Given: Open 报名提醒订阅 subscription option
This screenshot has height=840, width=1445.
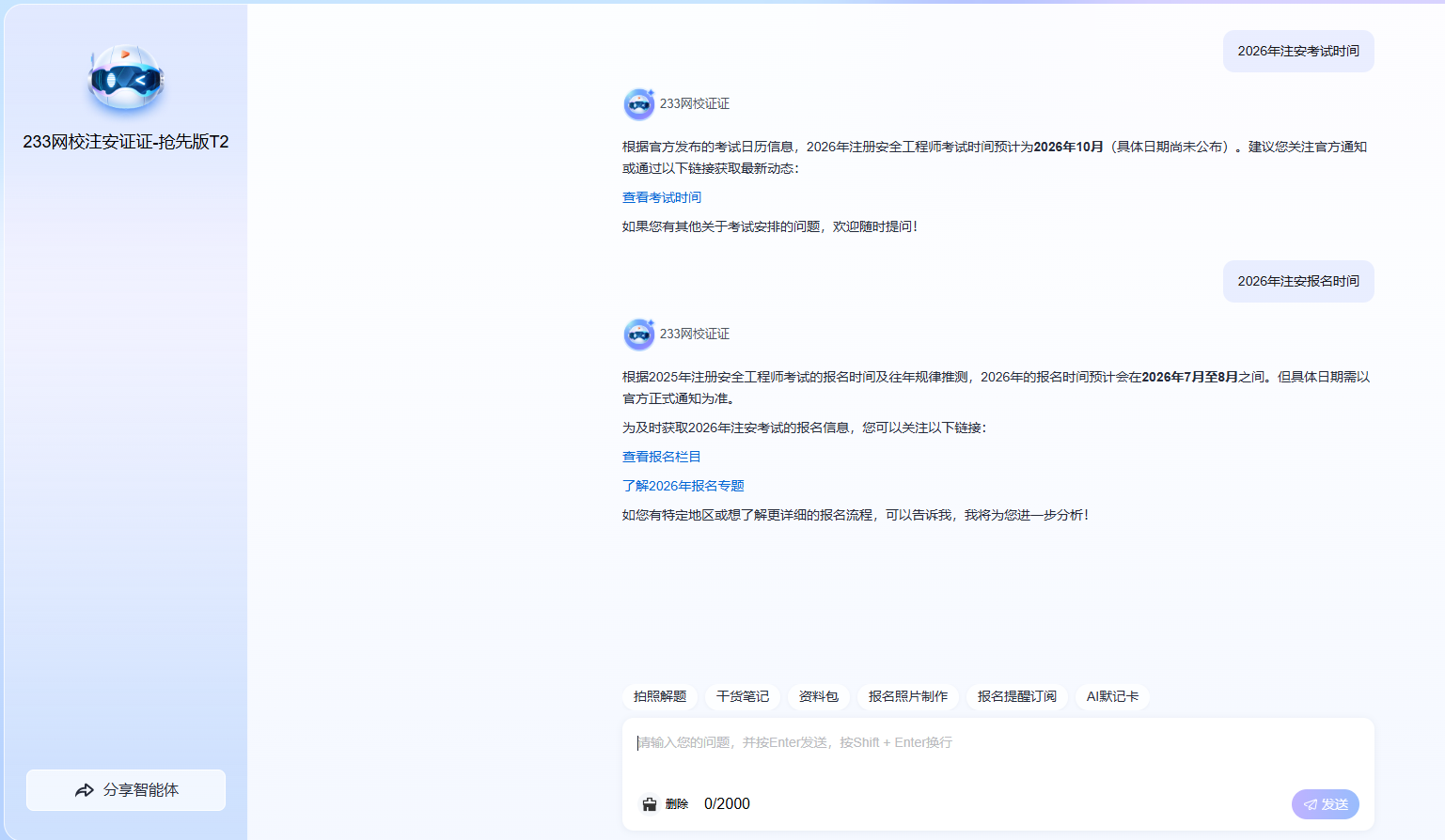Looking at the screenshot, I should [x=1017, y=696].
